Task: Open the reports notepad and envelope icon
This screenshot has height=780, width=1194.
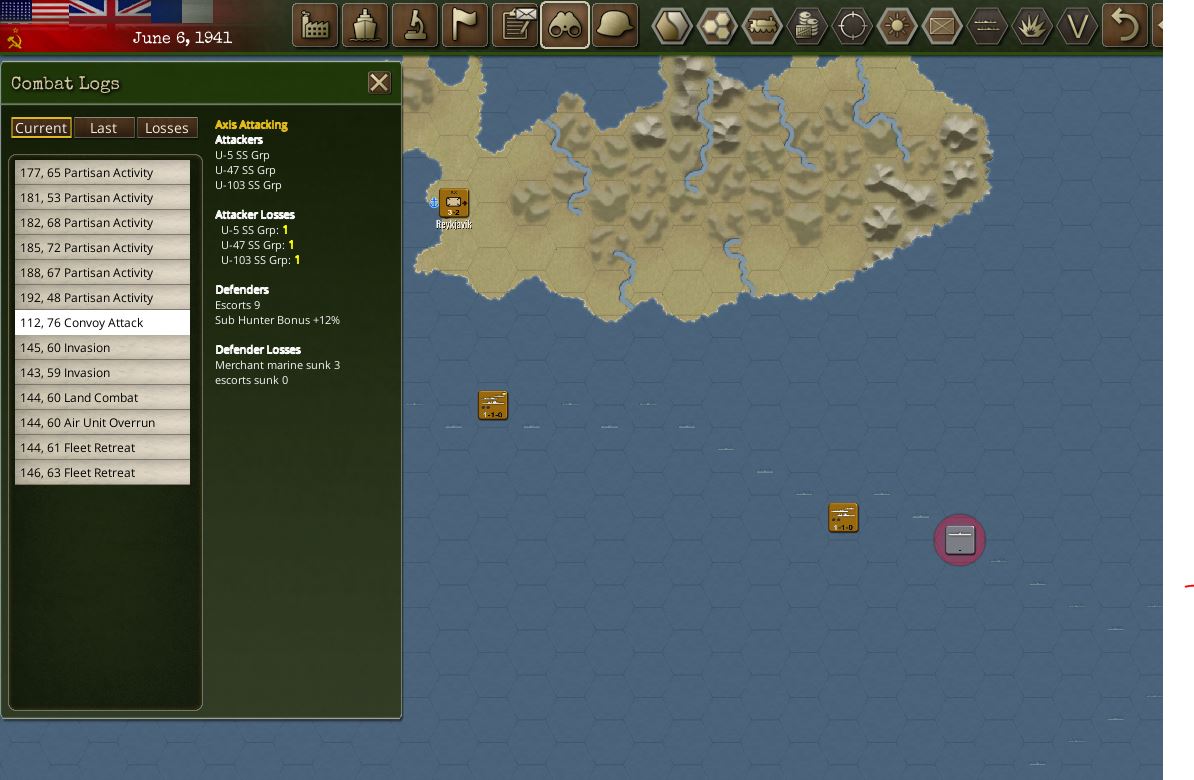Action: (515, 25)
